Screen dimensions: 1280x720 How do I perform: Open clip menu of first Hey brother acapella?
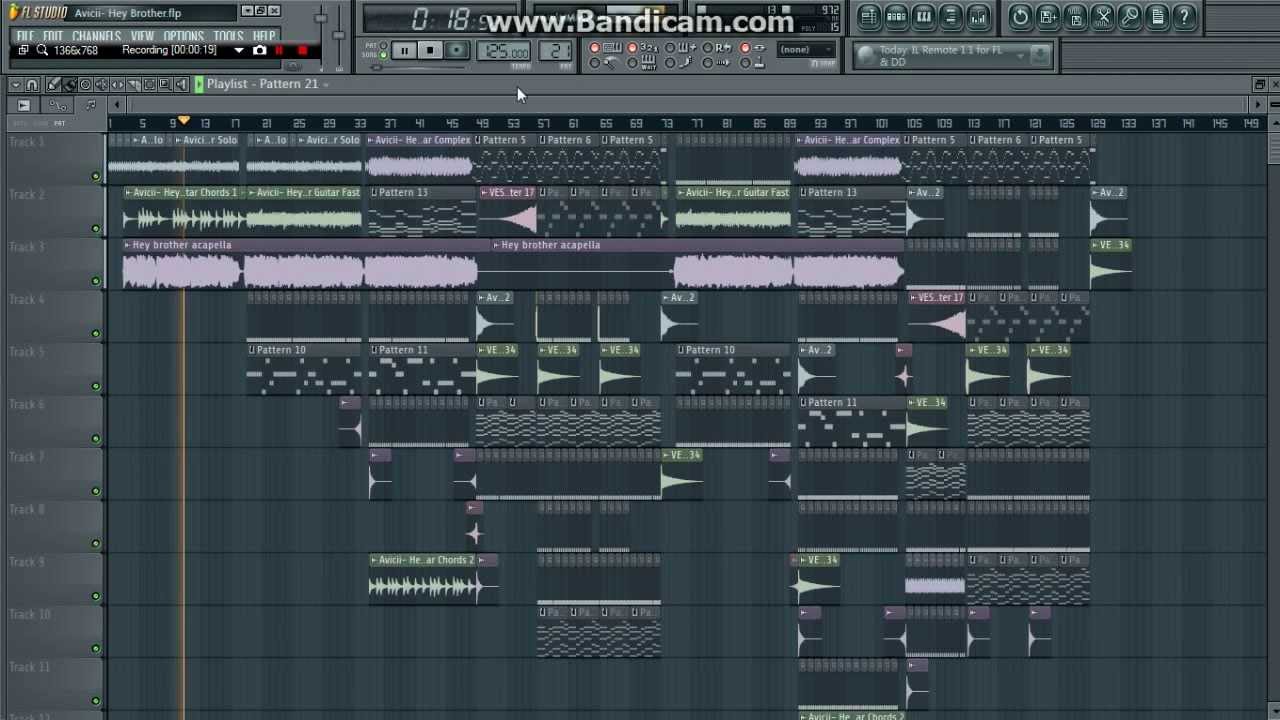pyautogui.click(x=128, y=245)
